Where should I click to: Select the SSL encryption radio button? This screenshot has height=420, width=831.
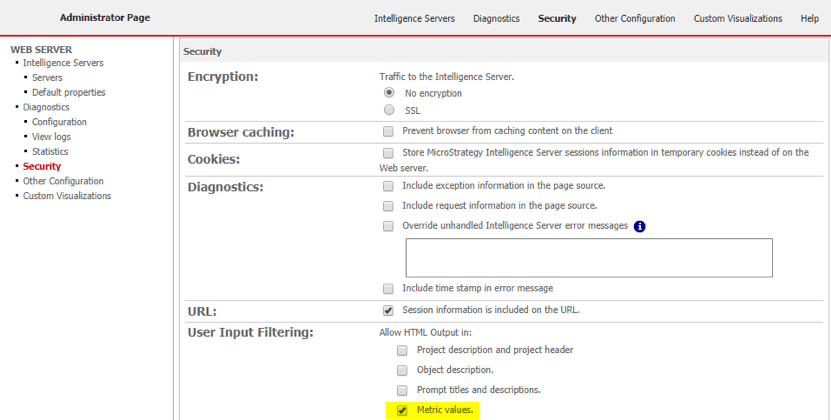(389, 110)
